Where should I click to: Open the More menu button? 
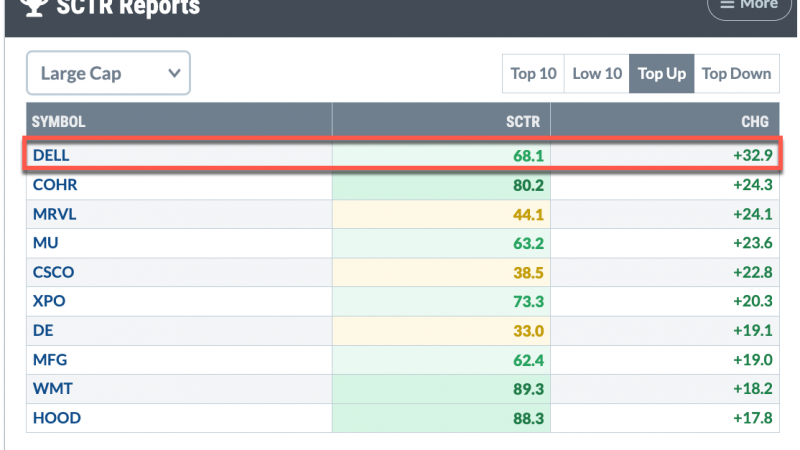(x=749, y=5)
